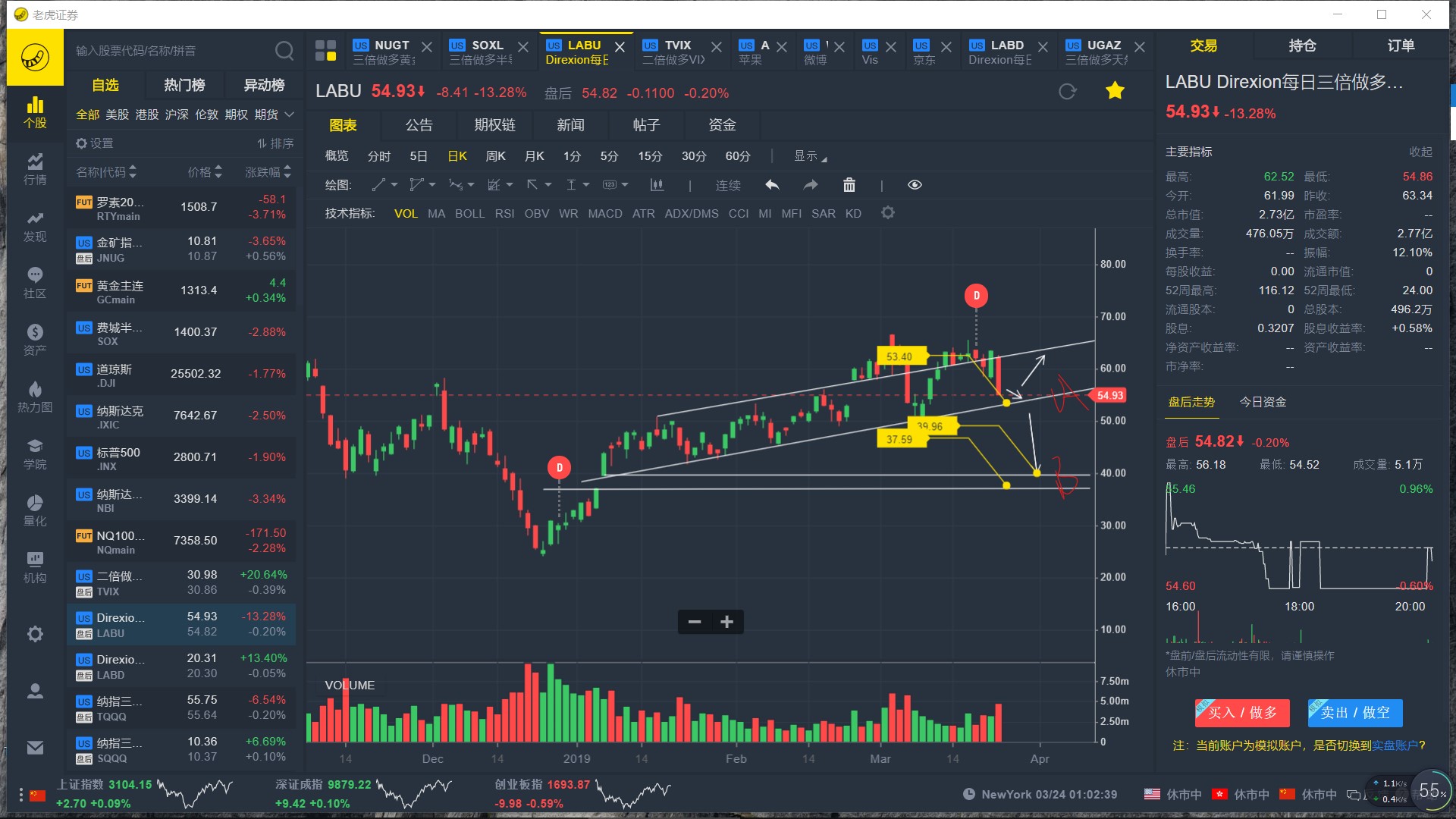Click the yellow favorite star icon
This screenshot has height=819, width=1456.
tap(1115, 92)
